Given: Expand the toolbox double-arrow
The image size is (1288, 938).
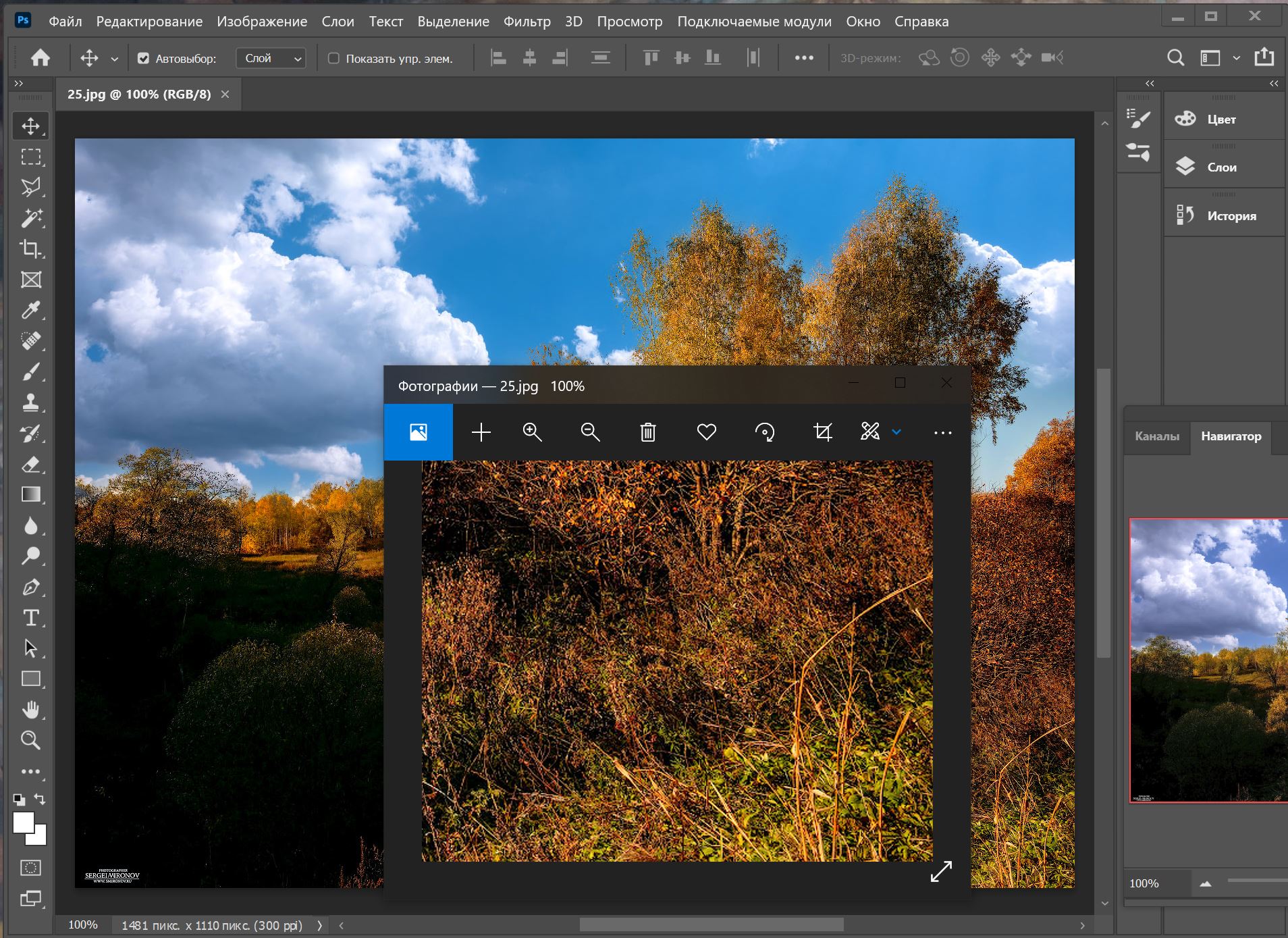Looking at the screenshot, I should [19, 84].
